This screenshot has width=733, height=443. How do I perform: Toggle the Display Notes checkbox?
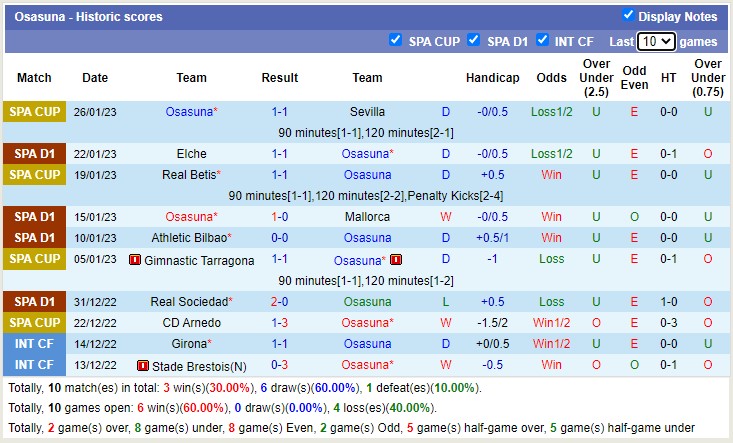pos(628,15)
